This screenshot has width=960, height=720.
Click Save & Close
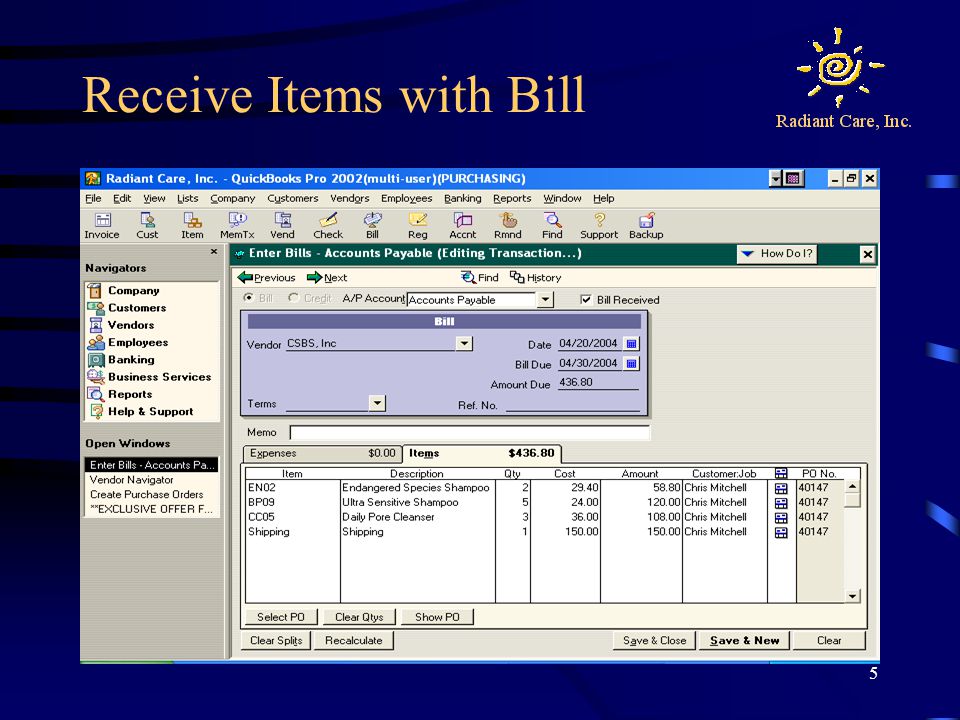click(654, 640)
